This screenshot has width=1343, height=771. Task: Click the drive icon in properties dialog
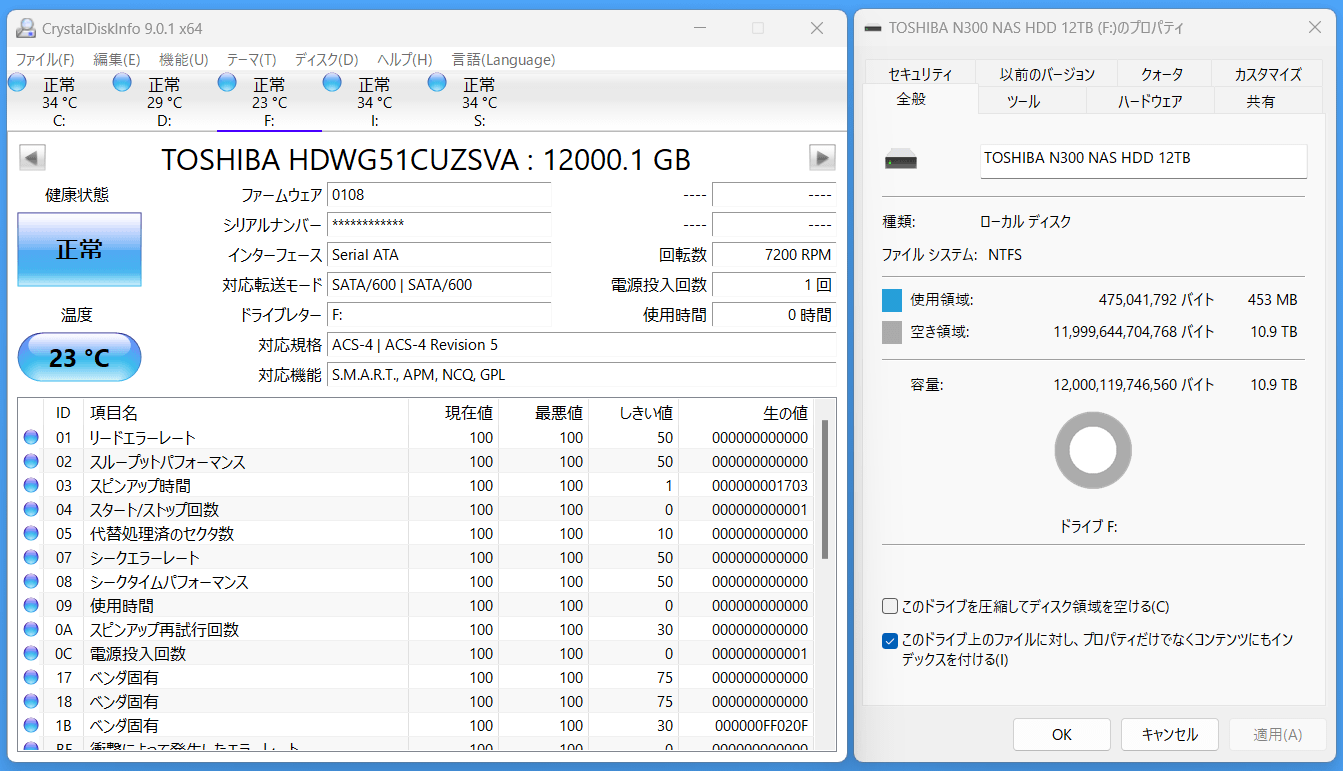point(901,160)
